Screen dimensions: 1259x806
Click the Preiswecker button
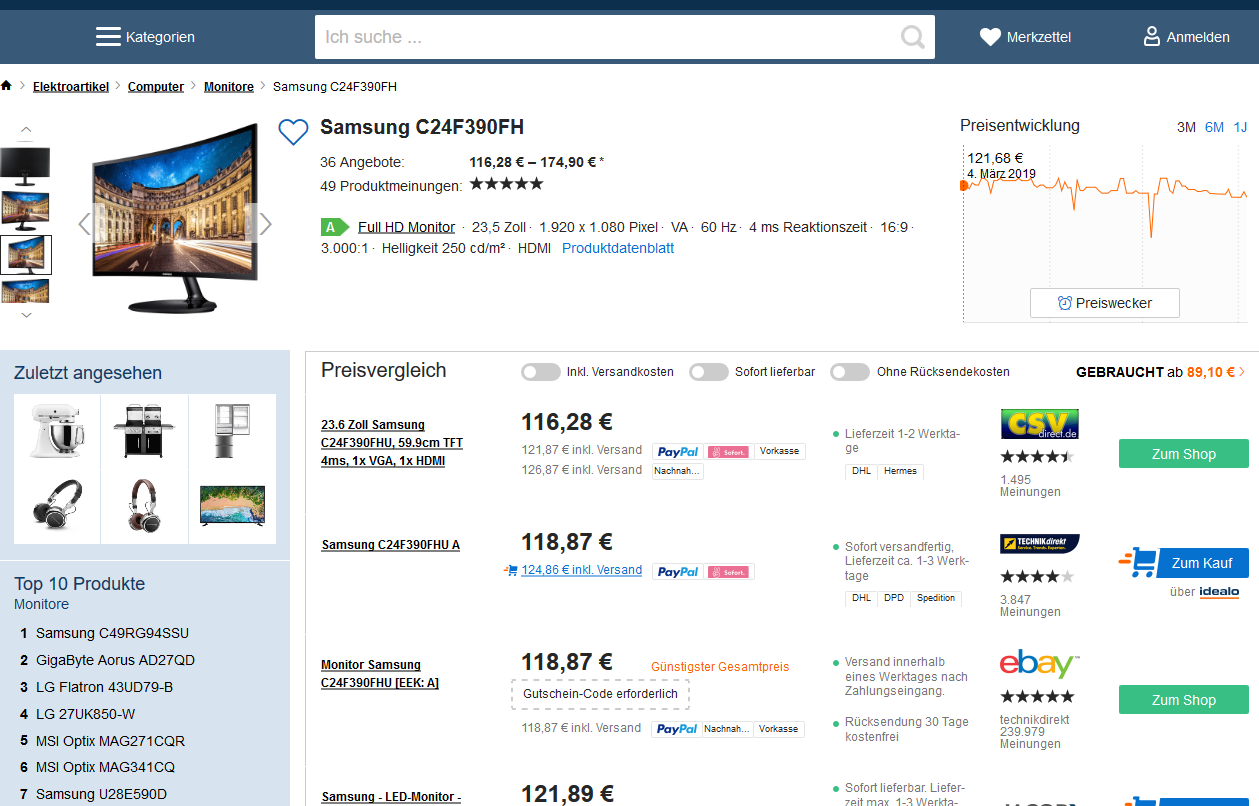(1104, 303)
